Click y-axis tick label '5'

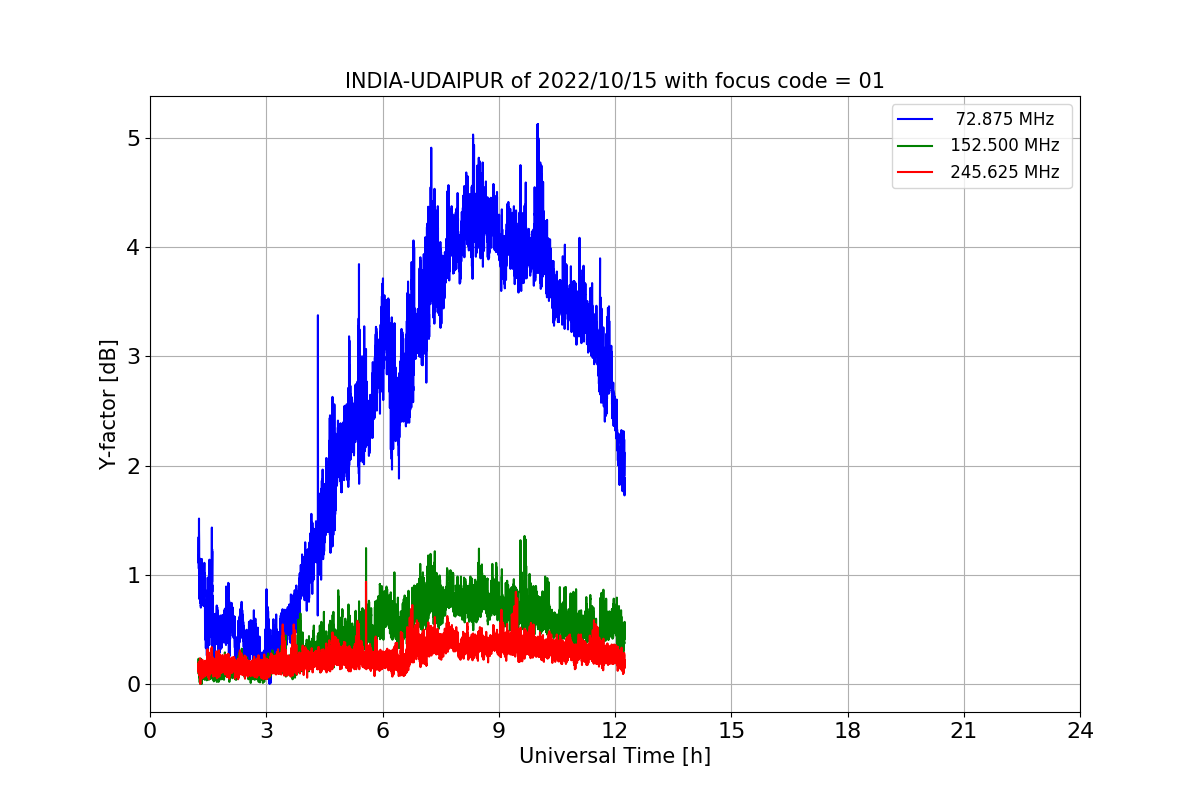(x=134, y=138)
